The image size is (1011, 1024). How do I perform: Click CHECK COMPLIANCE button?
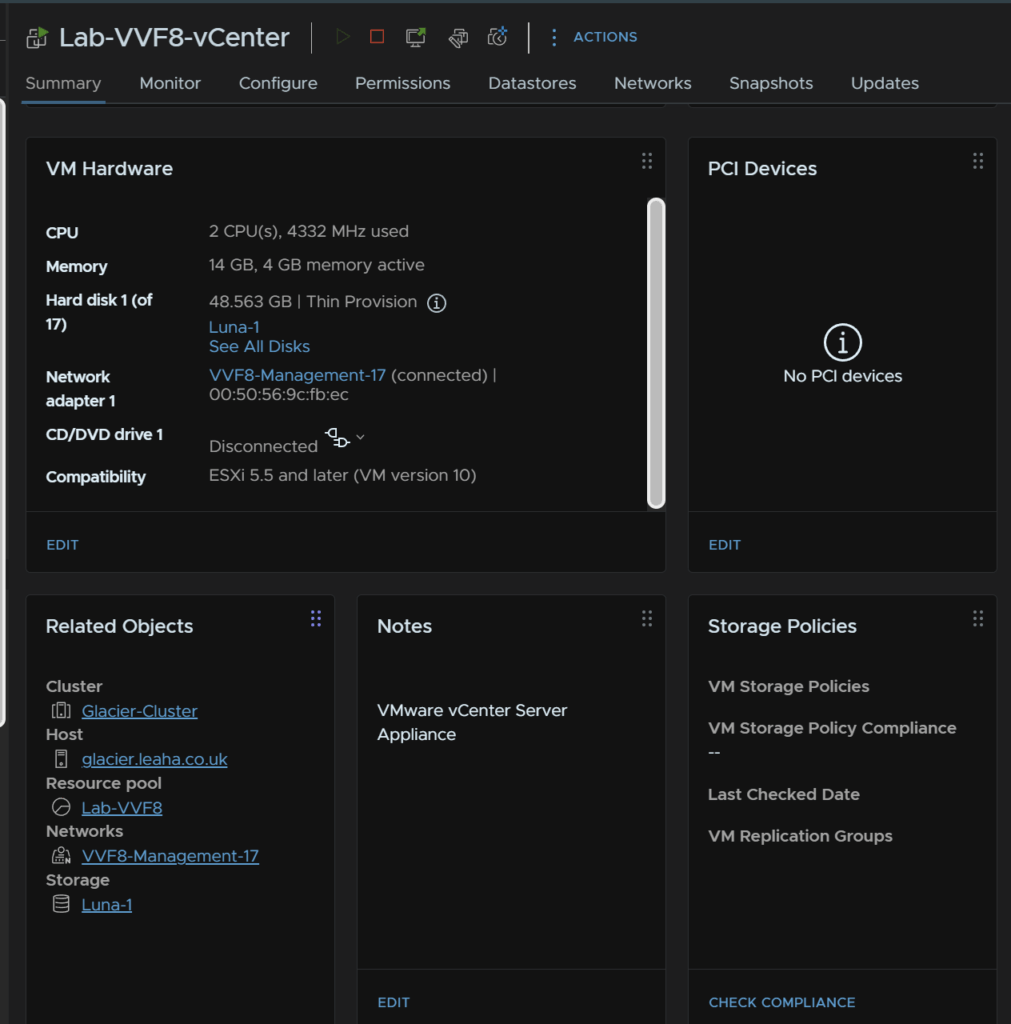pos(782,1002)
